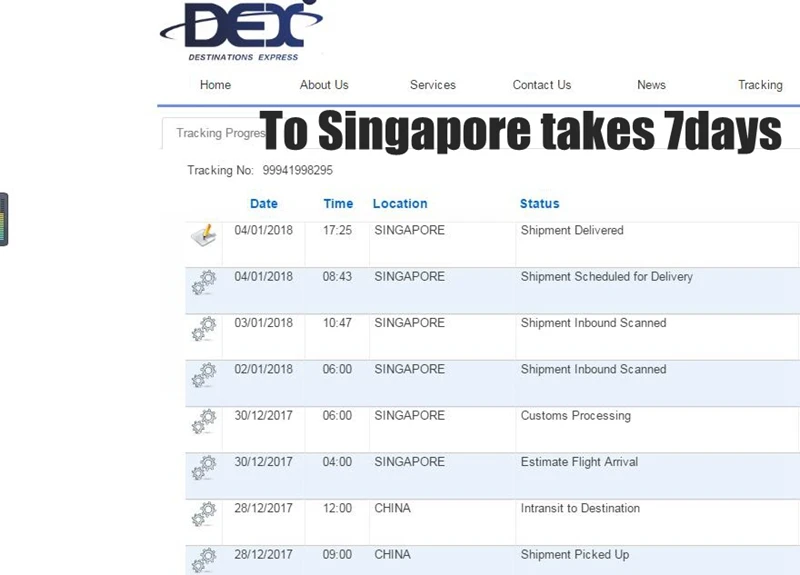Click the 09:00 time cell
Screen dimensions: 800x575
(337, 555)
